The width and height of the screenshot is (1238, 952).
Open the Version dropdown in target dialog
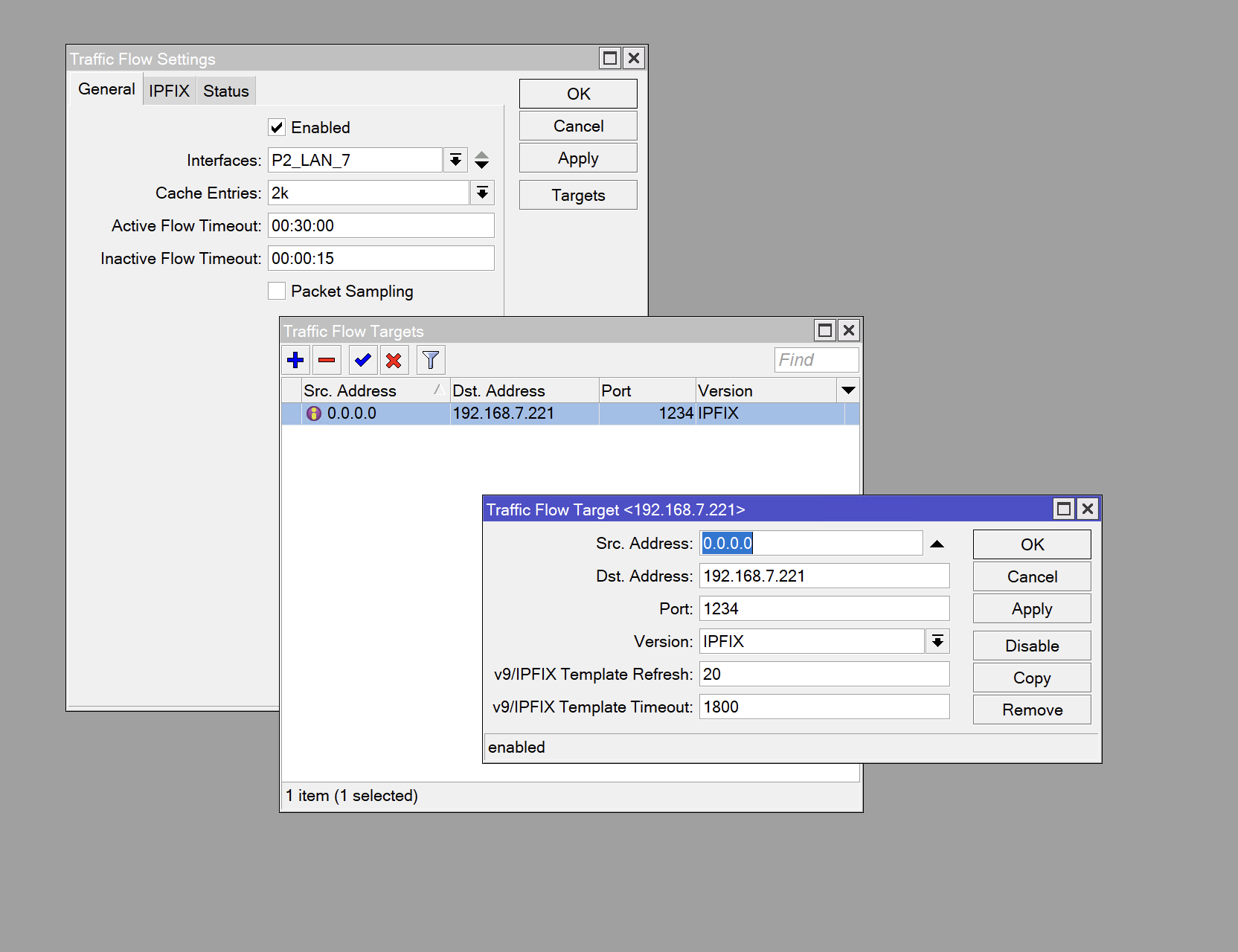(x=937, y=641)
